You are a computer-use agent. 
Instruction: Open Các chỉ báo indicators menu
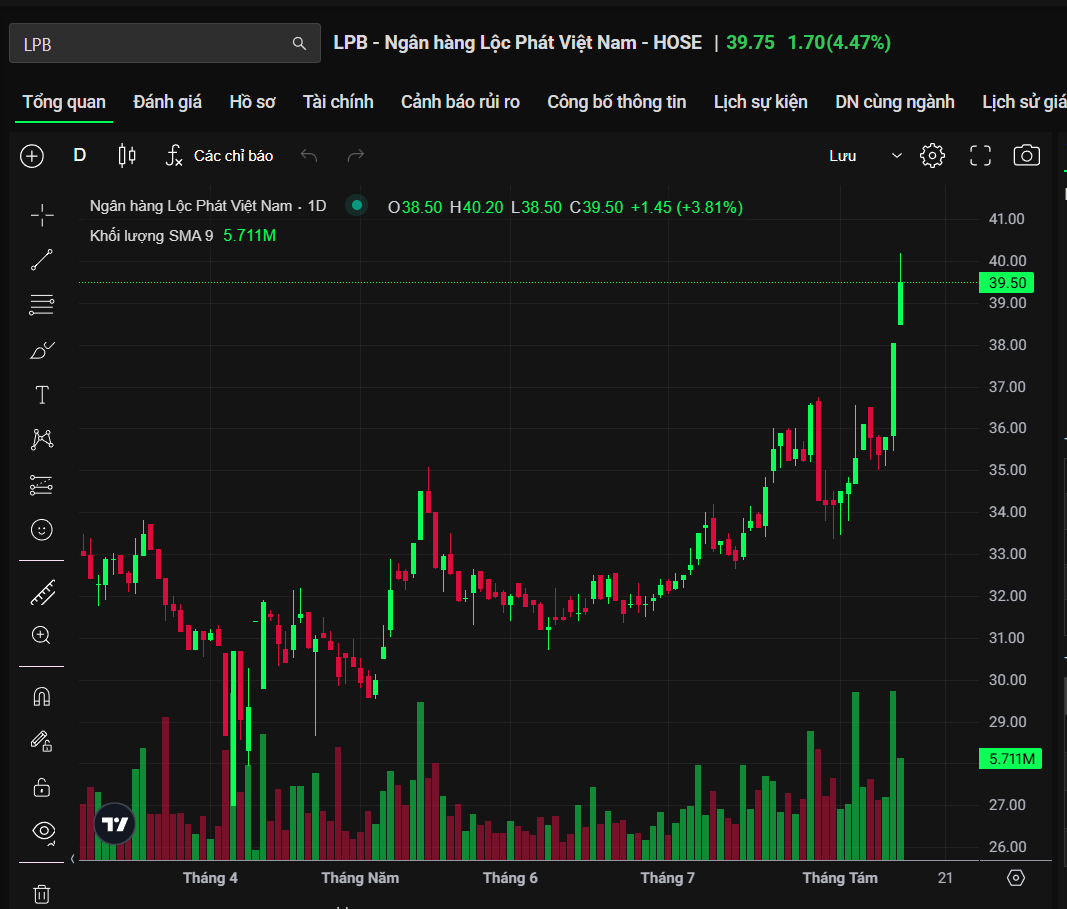pyautogui.click(x=220, y=156)
